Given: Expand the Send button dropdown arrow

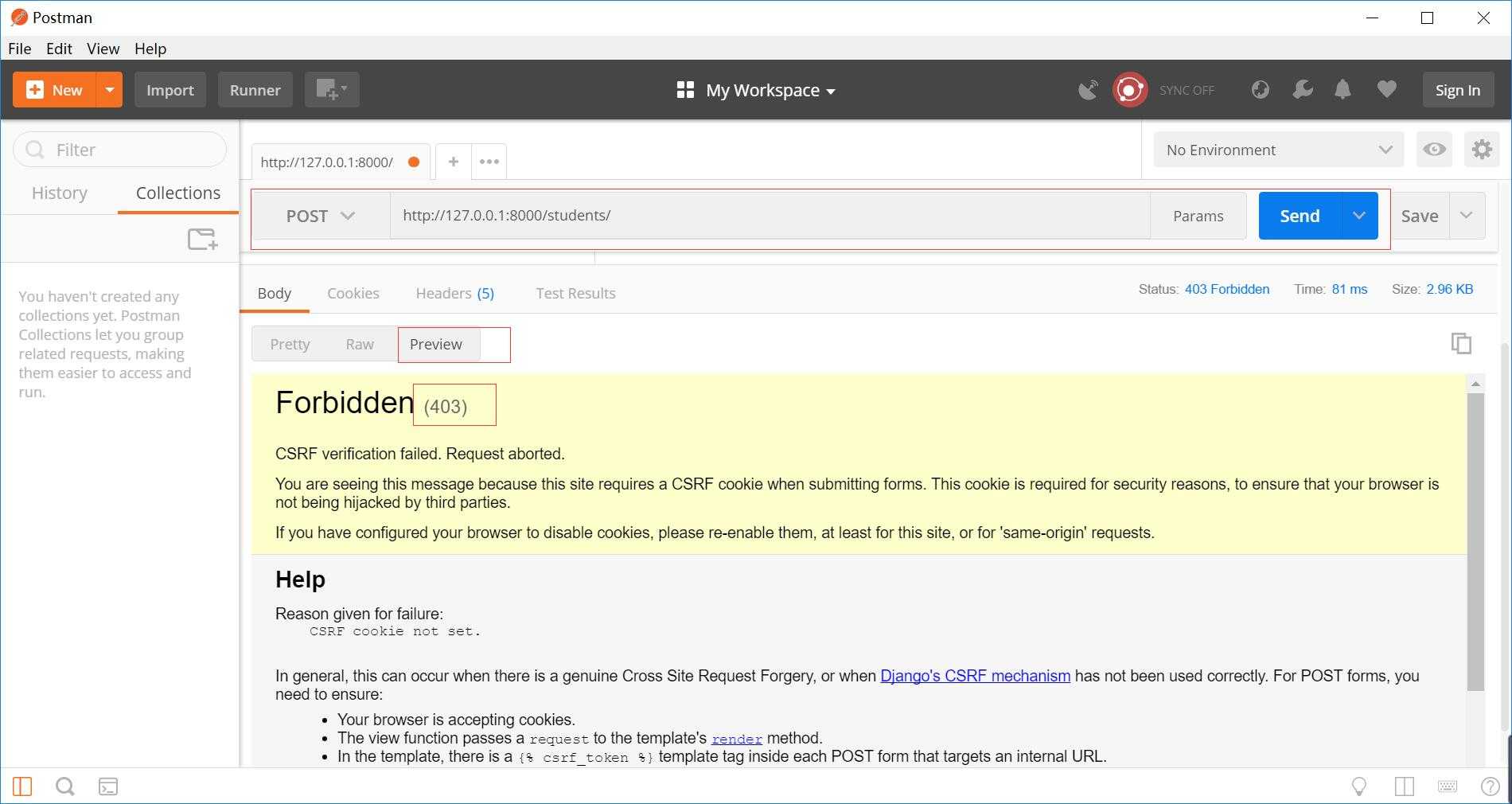Looking at the screenshot, I should point(1359,216).
